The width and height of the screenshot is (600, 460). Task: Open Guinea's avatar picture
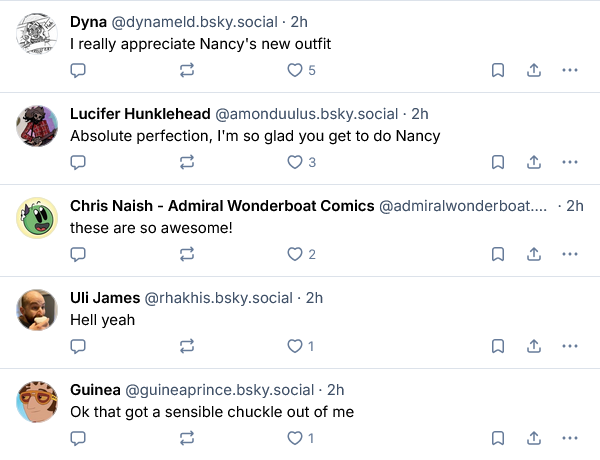tap(37, 402)
